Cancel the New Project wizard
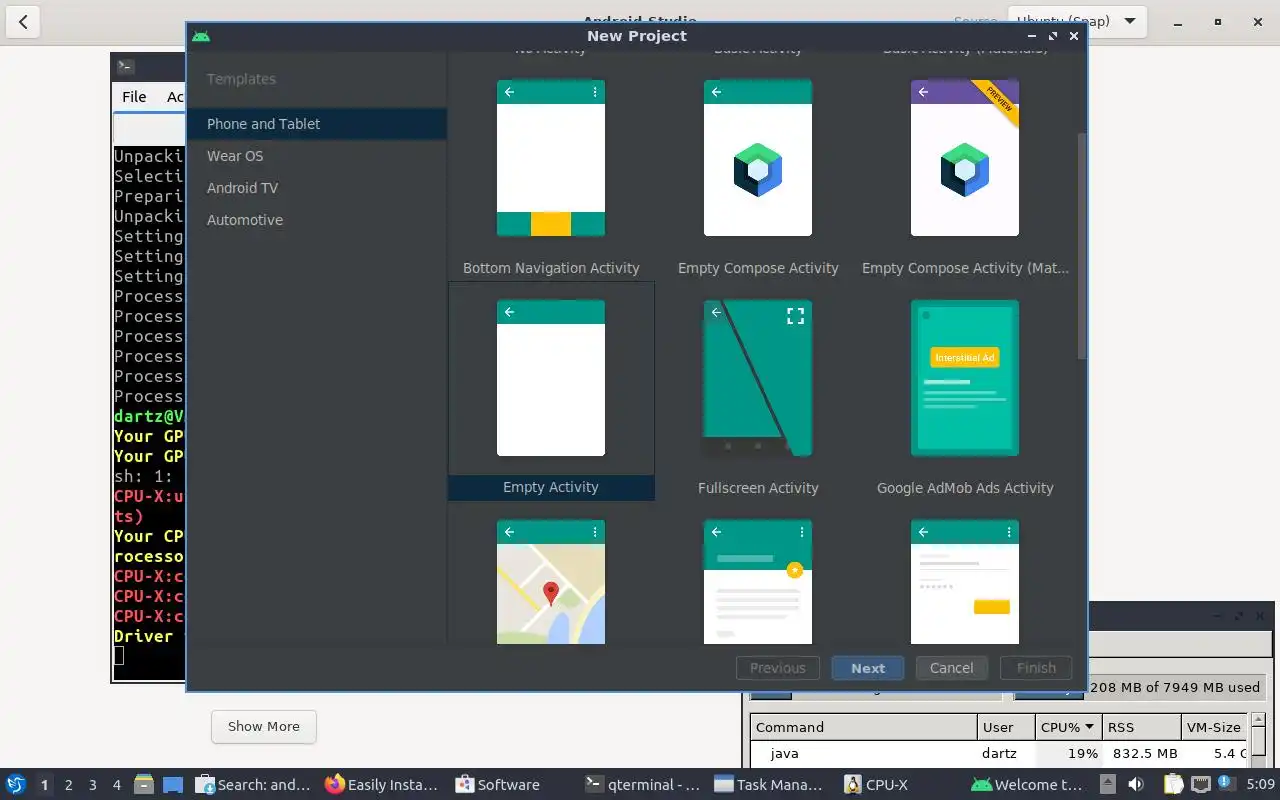The height and width of the screenshot is (800, 1280). pos(952,668)
